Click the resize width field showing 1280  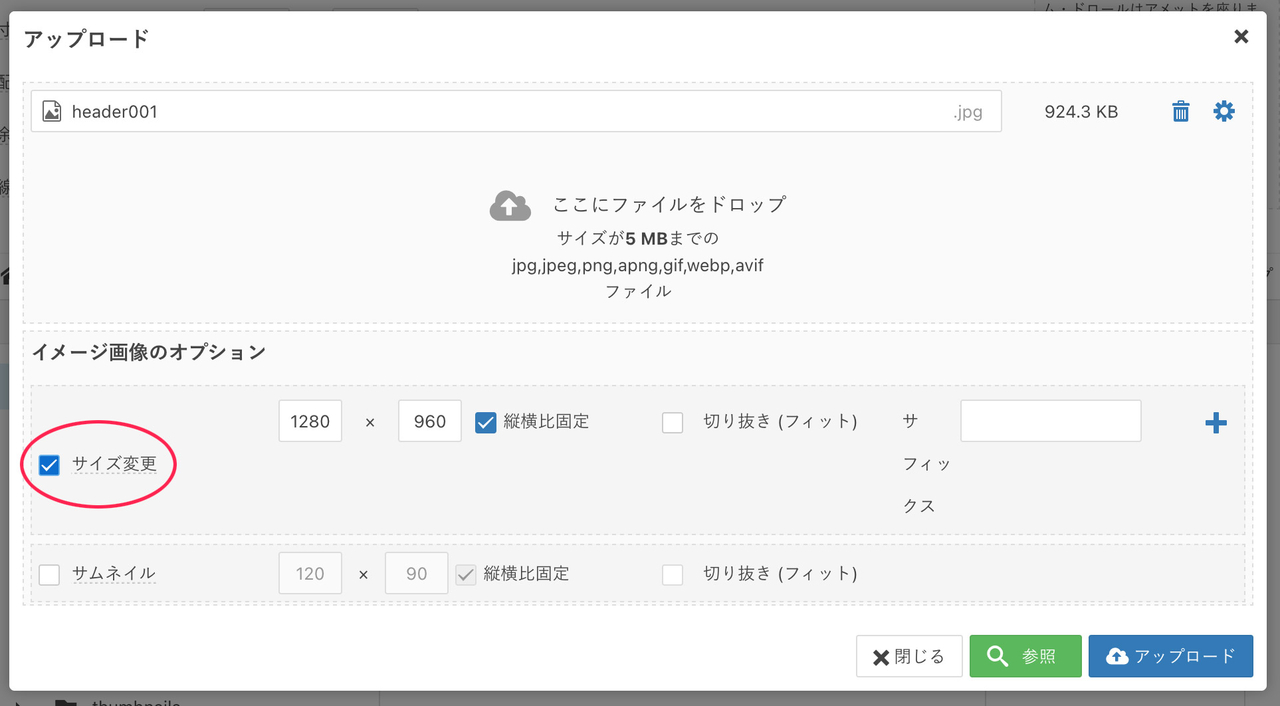(310, 422)
